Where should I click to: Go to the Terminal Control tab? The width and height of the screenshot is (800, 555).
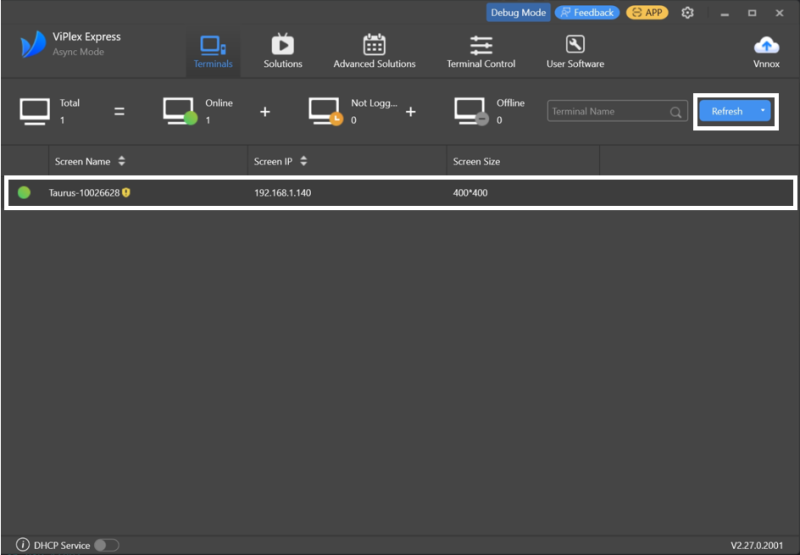tap(481, 51)
